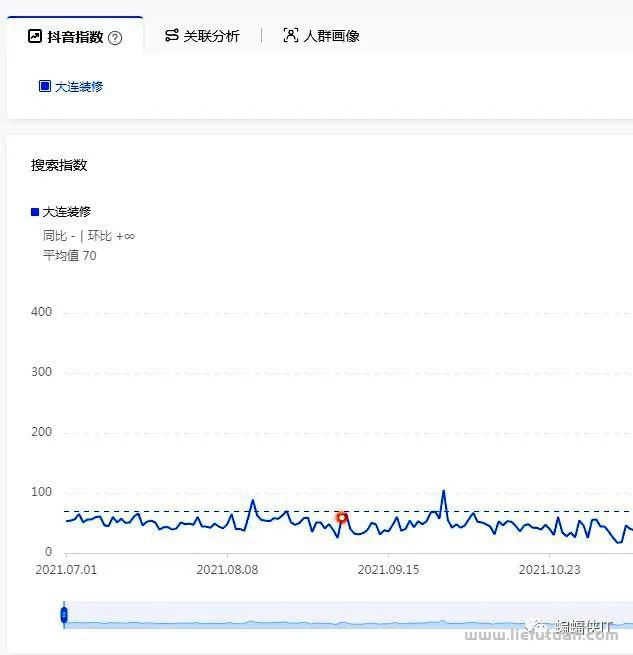Click the 2021.09.15 axis label

coord(389,570)
